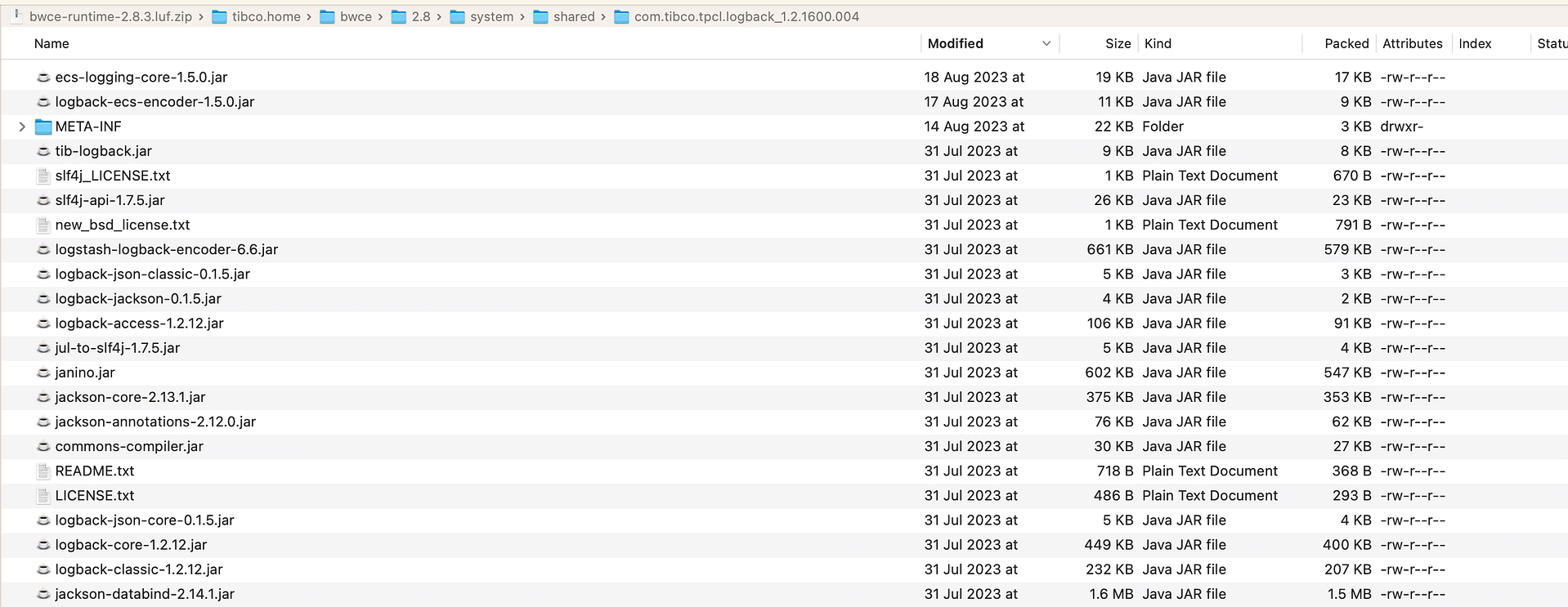Click the slf4j_LICENSE.txt document icon
The image size is (1568, 607).
[x=43, y=176]
